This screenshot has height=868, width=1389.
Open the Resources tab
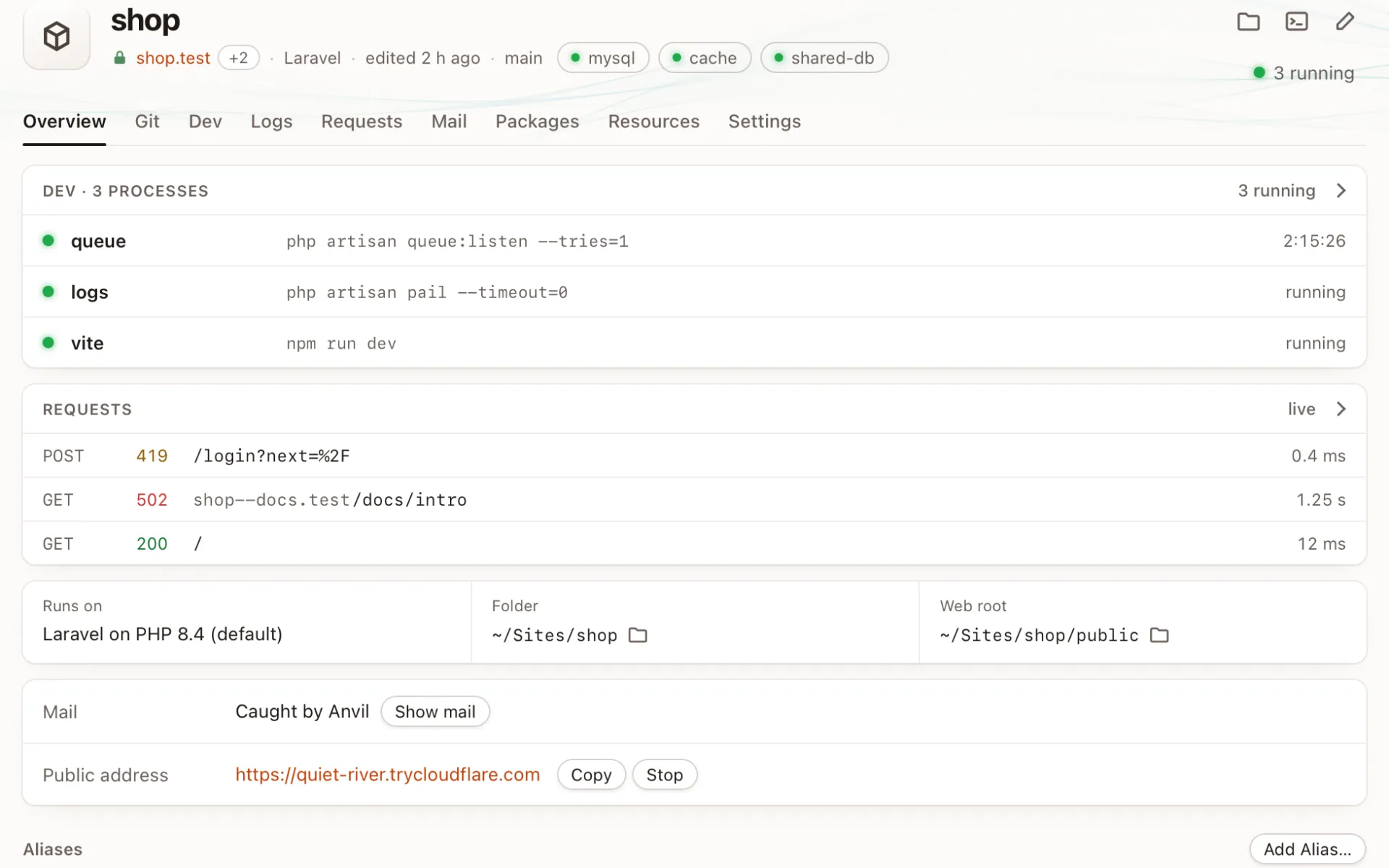click(x=654, y=122)
